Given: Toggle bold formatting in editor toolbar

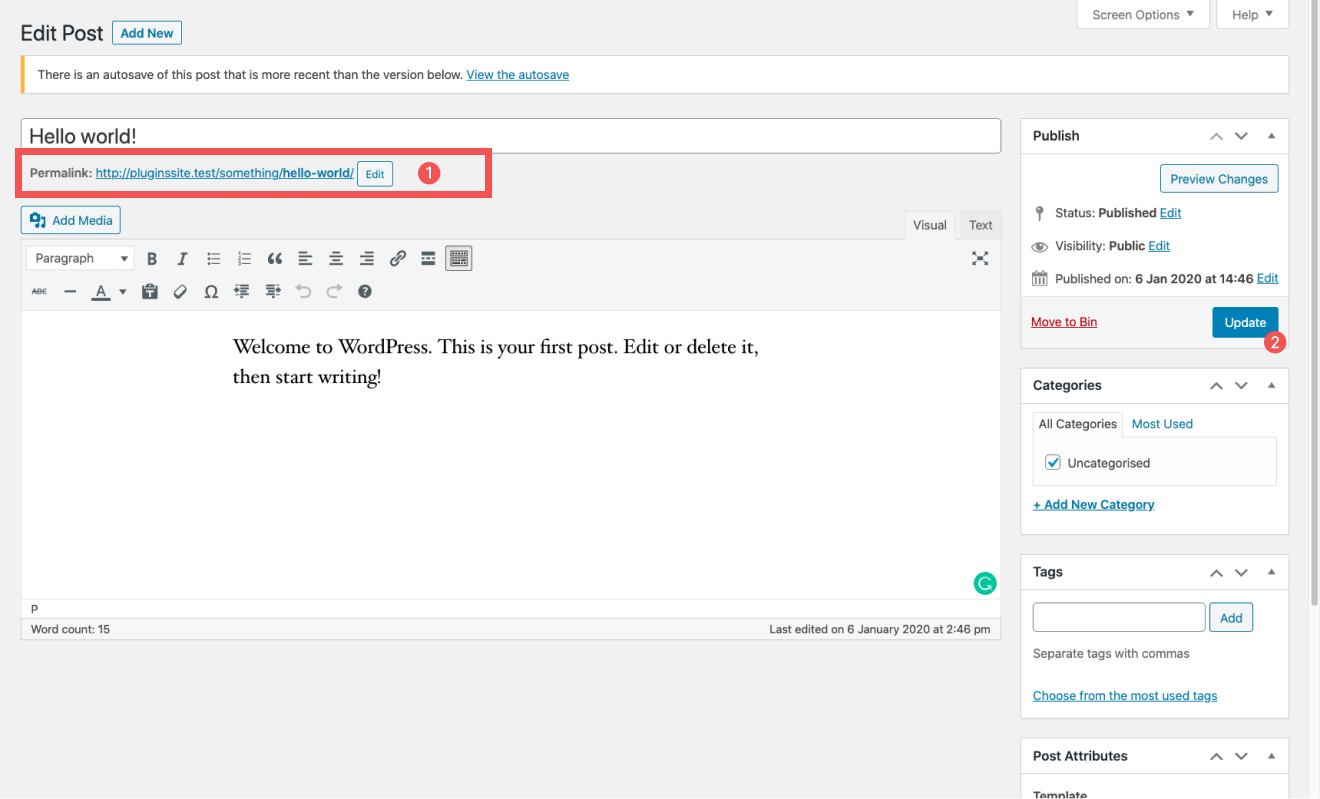Looking at the screenshot, I should [152, 258].
